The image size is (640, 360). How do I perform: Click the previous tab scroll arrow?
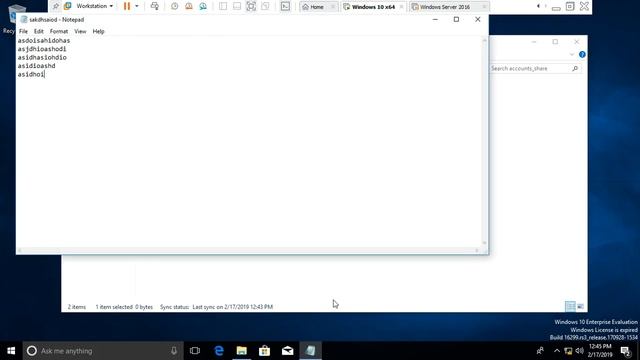click(538, 6)
